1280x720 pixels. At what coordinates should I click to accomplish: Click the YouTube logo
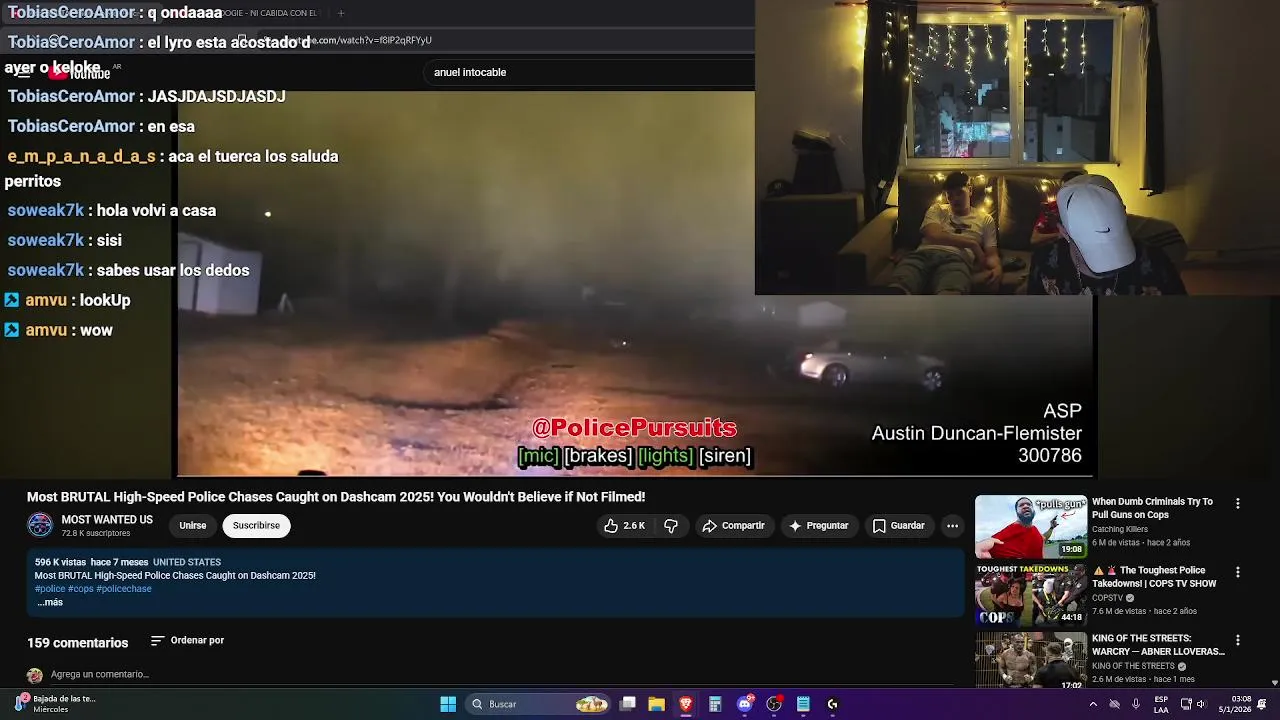pyautogui.click(x=80, y=72)
